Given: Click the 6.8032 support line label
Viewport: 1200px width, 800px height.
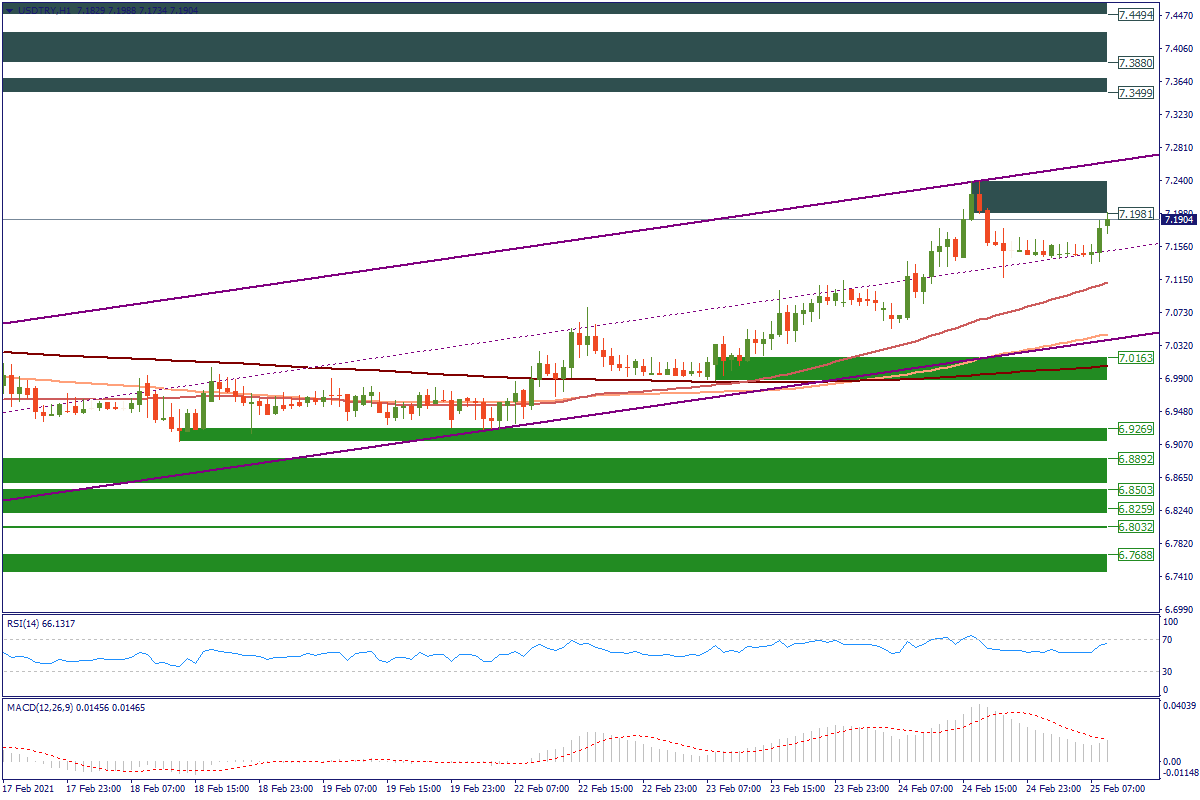Looking at the screenshot, I should click(x=1137, y=527).
